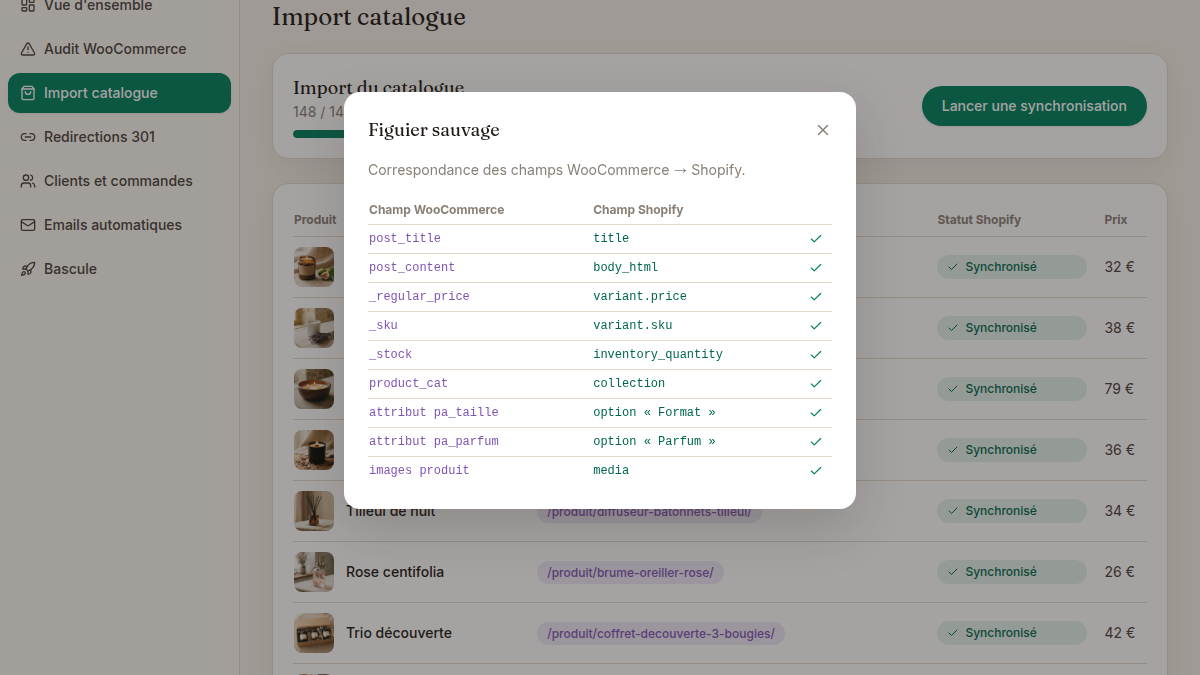Click the Rose centifolia product thumbnail
The image size is (1200, 675).
[314, 572]
